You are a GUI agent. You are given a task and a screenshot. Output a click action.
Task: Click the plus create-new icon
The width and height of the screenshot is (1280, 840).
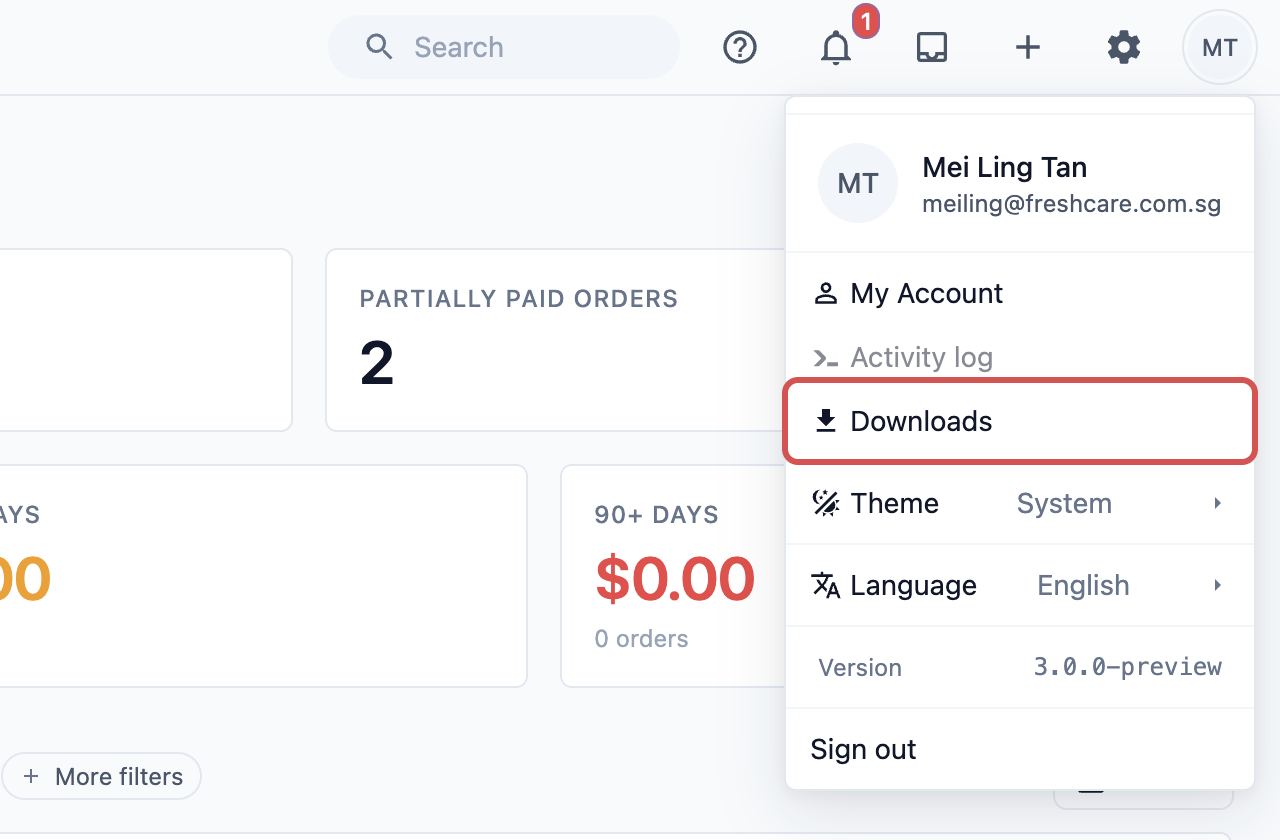[1028, 47]
